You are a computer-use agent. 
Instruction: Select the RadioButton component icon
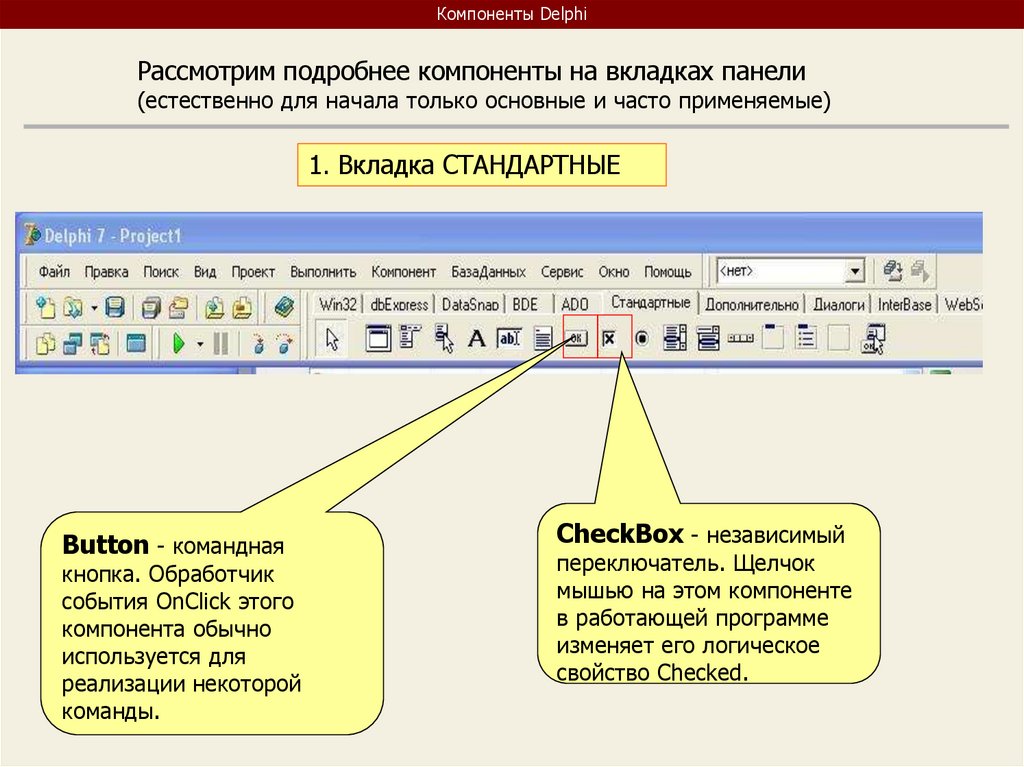point(643,338)
